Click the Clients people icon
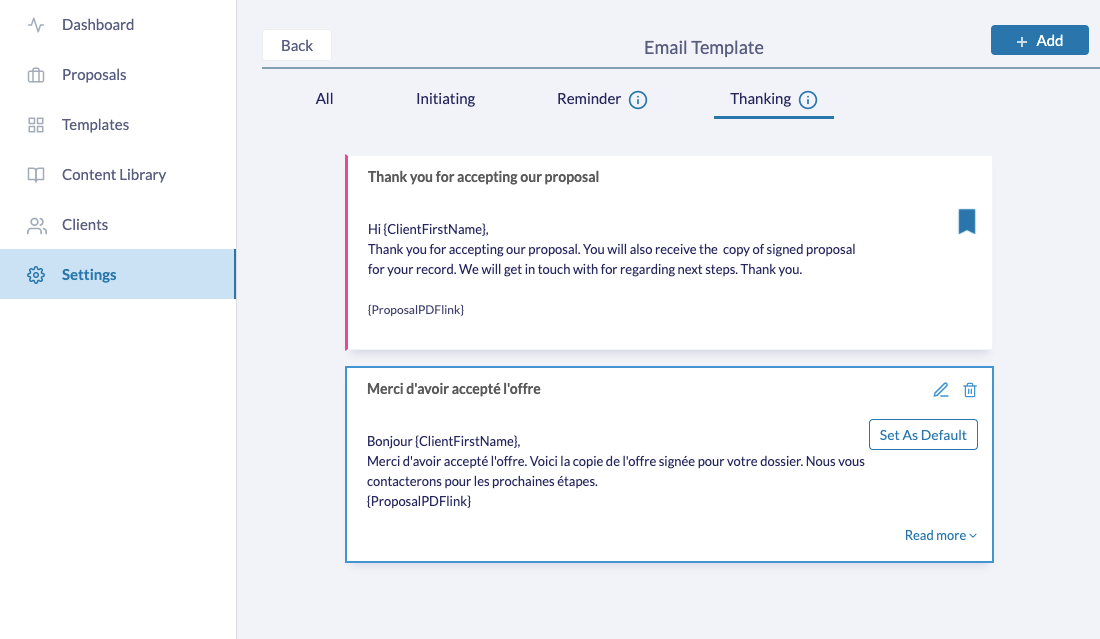This screenshot has height=639, width=1100. pos(36,225)
